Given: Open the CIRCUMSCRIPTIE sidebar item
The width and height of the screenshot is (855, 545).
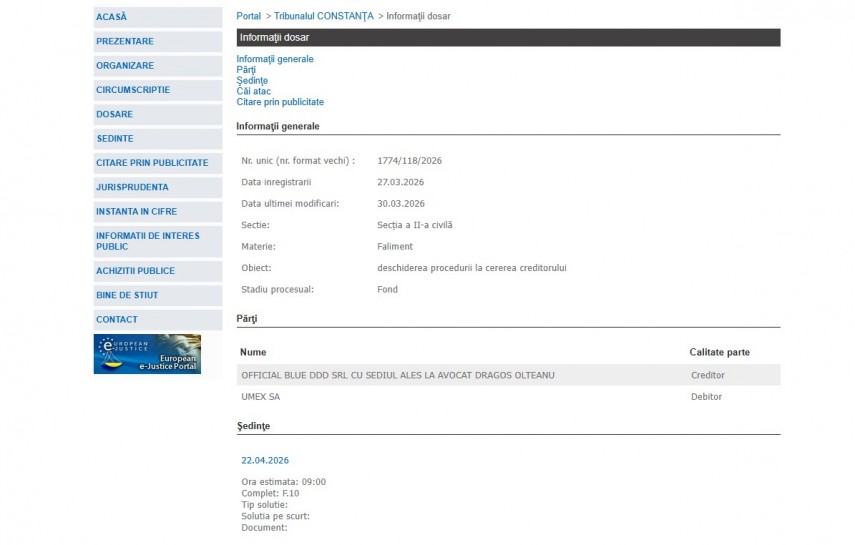Looking at the screenshot, I should click(133, 90).
